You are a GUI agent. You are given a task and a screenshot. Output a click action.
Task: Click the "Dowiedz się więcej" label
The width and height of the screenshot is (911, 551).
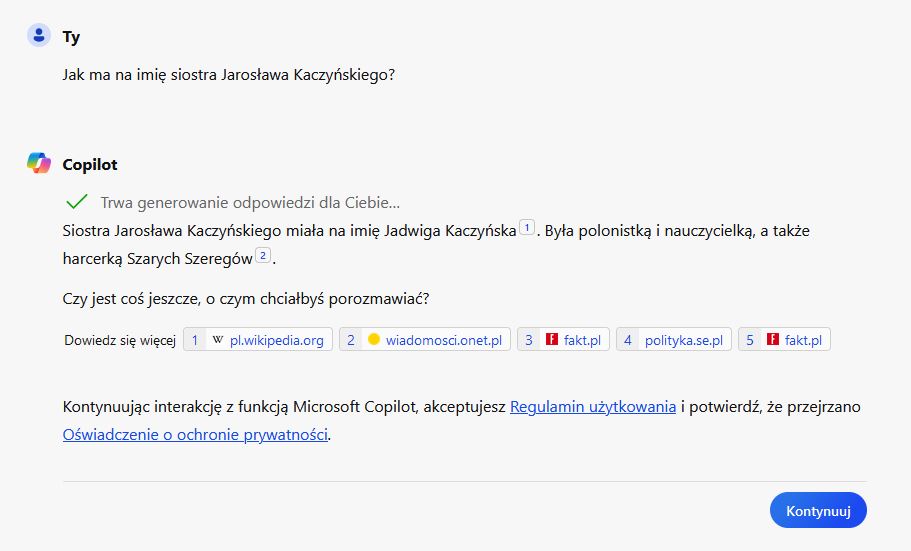click(120, 340)
